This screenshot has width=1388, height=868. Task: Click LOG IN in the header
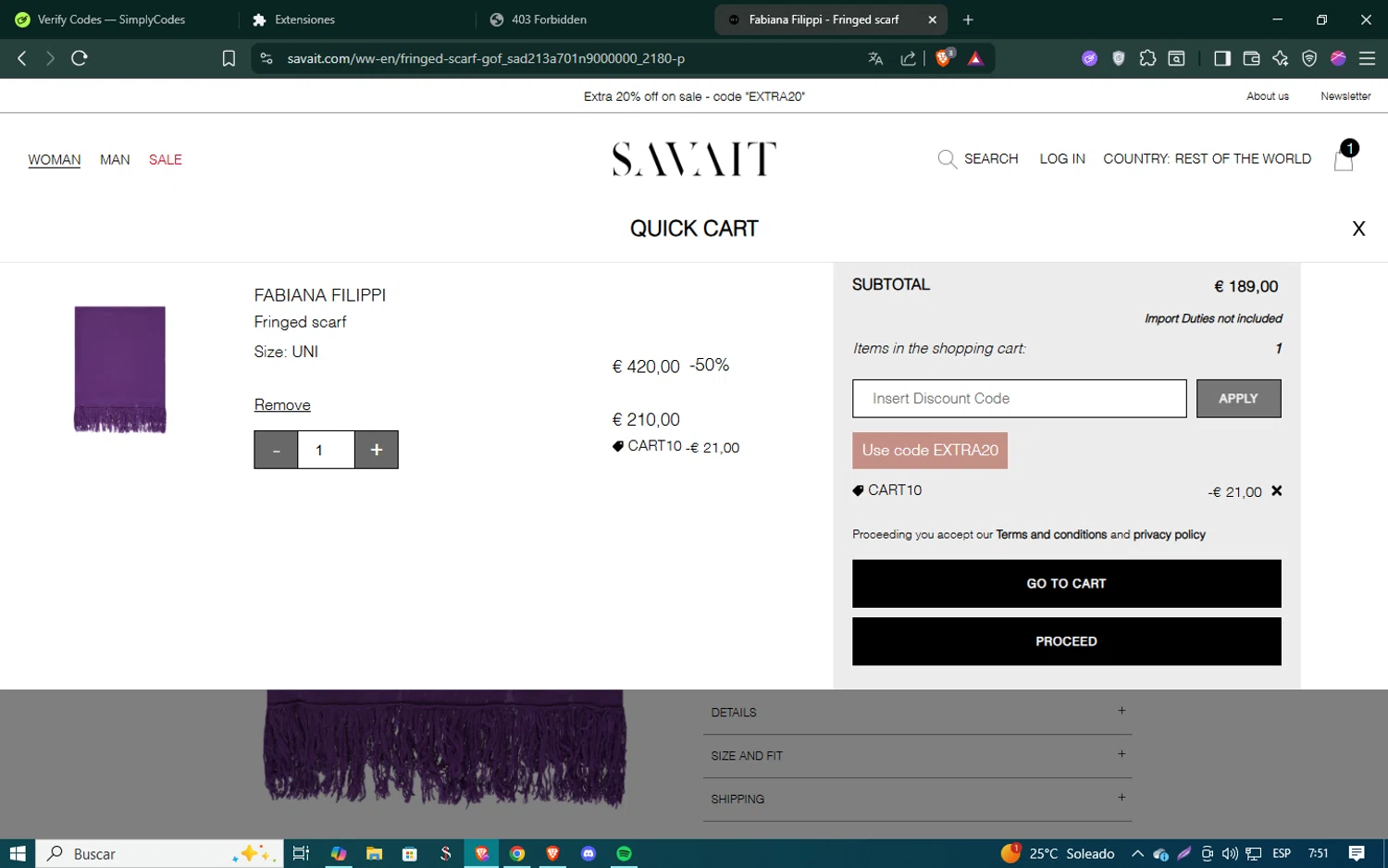[1062, 159]
